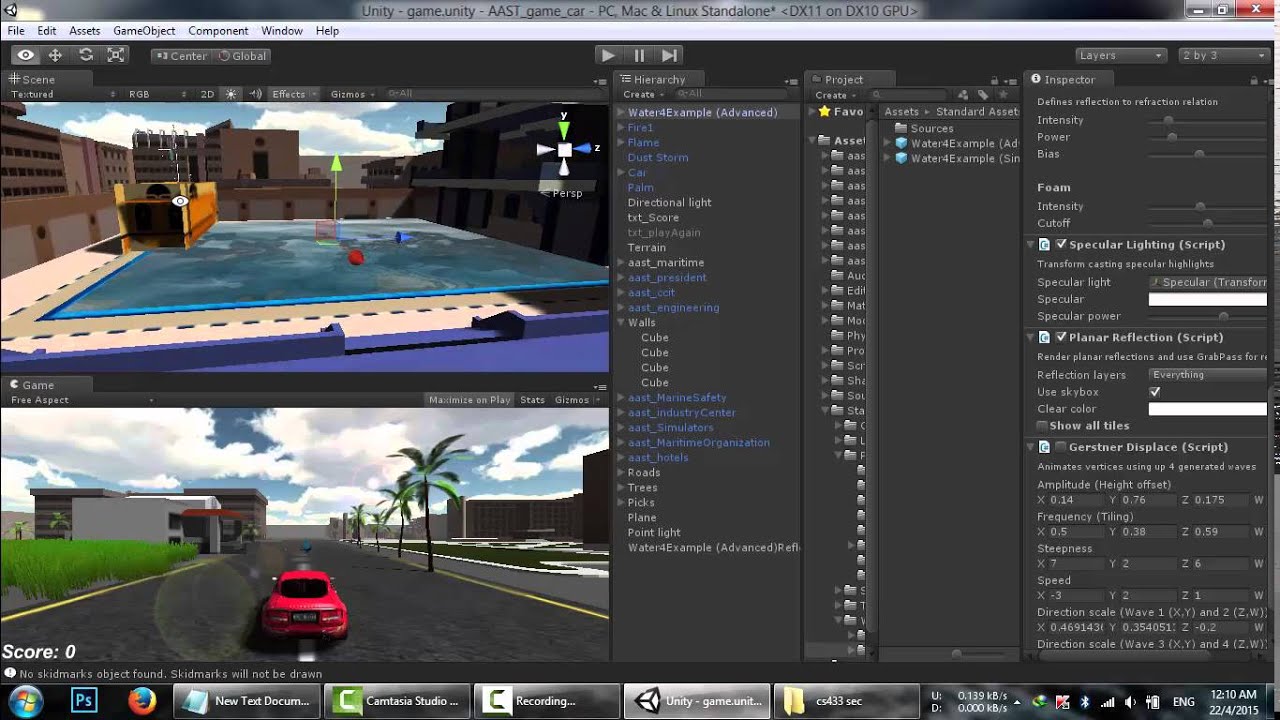
Task: Click the scene orientation gizmo
Action: coord(565,149)
